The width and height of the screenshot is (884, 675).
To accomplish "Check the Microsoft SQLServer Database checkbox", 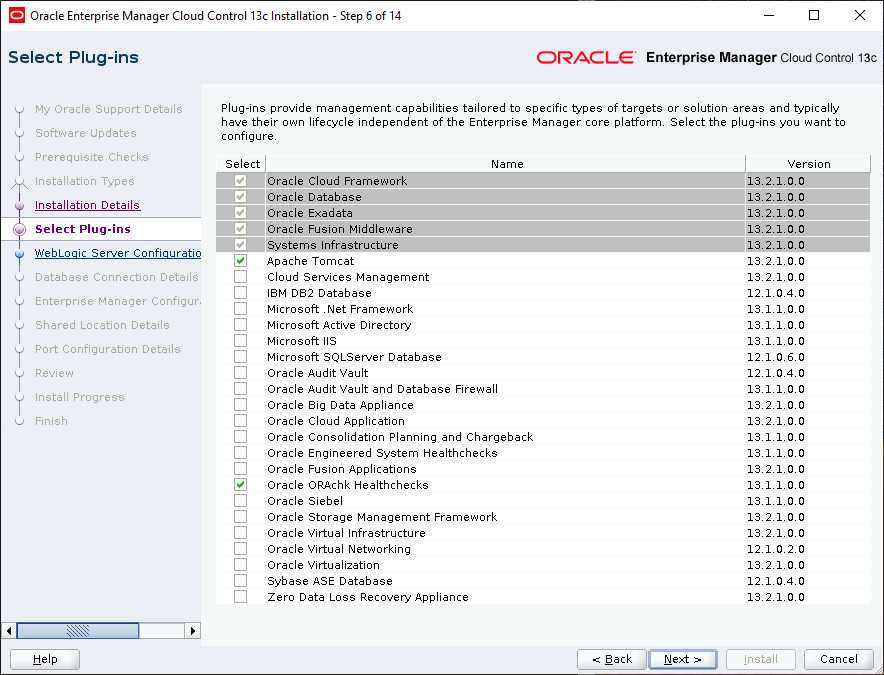I will pos(241,356).
